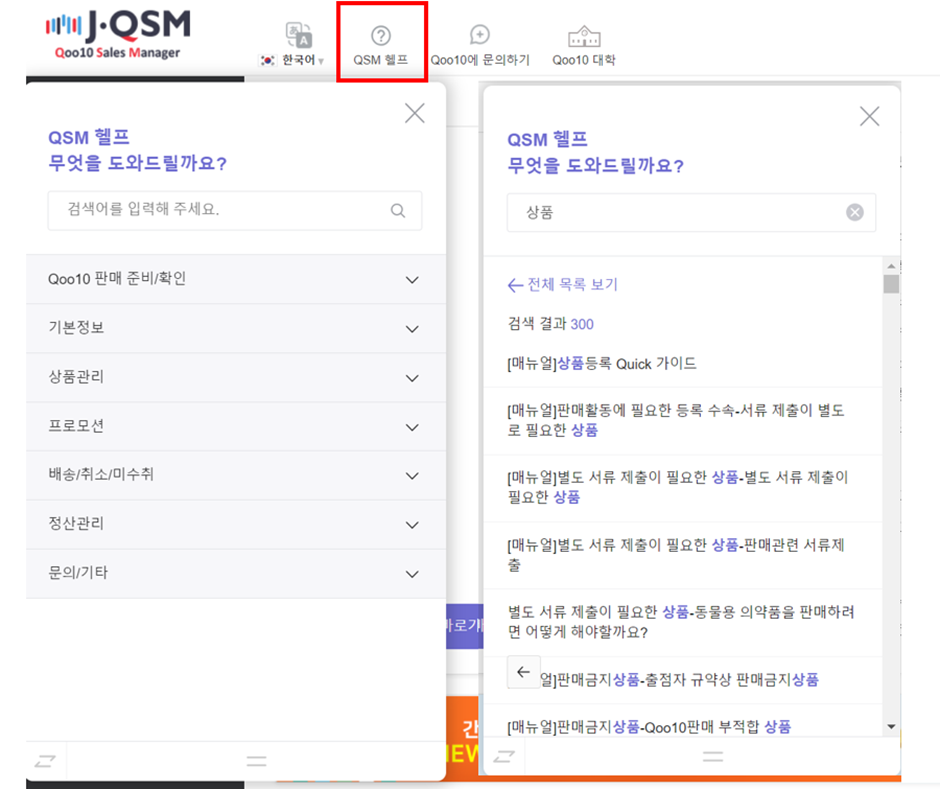Click the Qoo10에 문의하기 chat icon

pyautogui.click(x=480, y=35)
